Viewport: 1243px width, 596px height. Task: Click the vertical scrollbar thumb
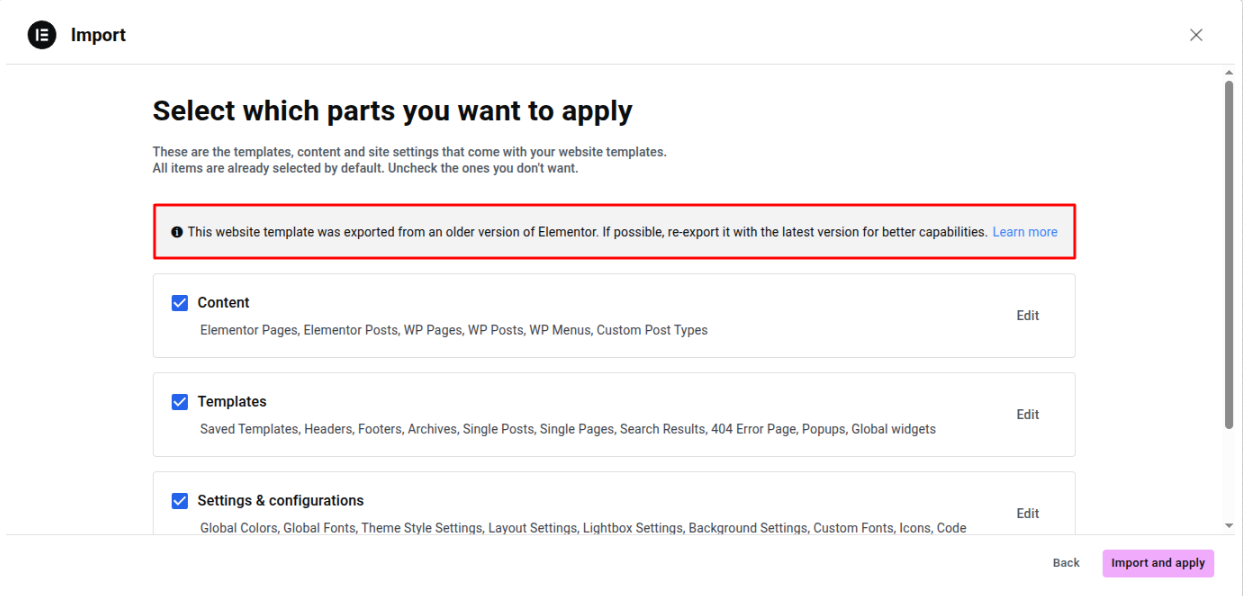click(1229, 254)
